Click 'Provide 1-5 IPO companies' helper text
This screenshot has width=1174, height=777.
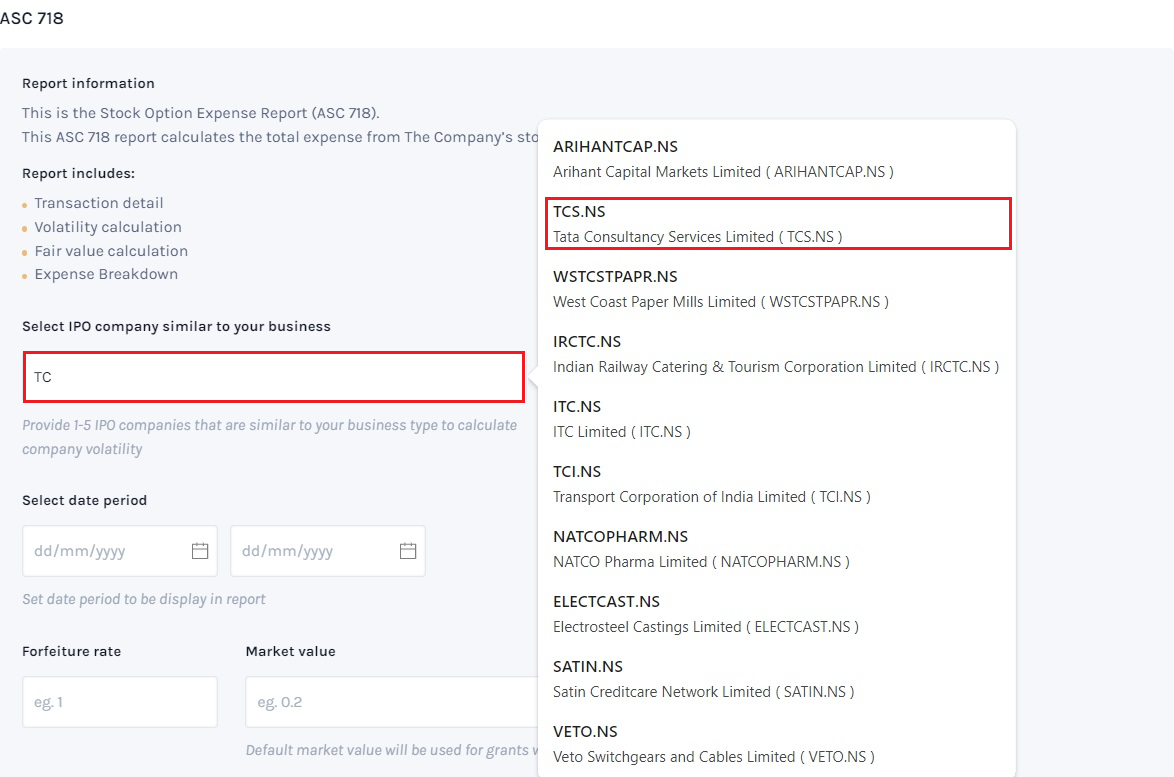(270, 437)
